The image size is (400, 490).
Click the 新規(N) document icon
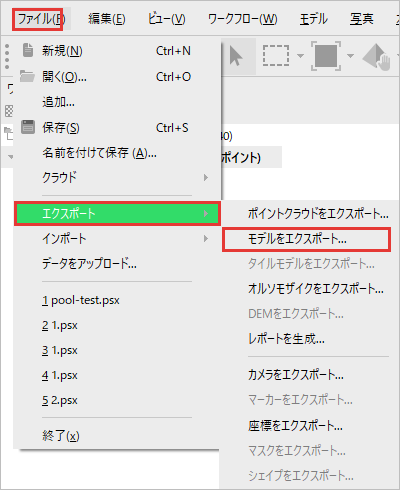click(x=28, y=50)
